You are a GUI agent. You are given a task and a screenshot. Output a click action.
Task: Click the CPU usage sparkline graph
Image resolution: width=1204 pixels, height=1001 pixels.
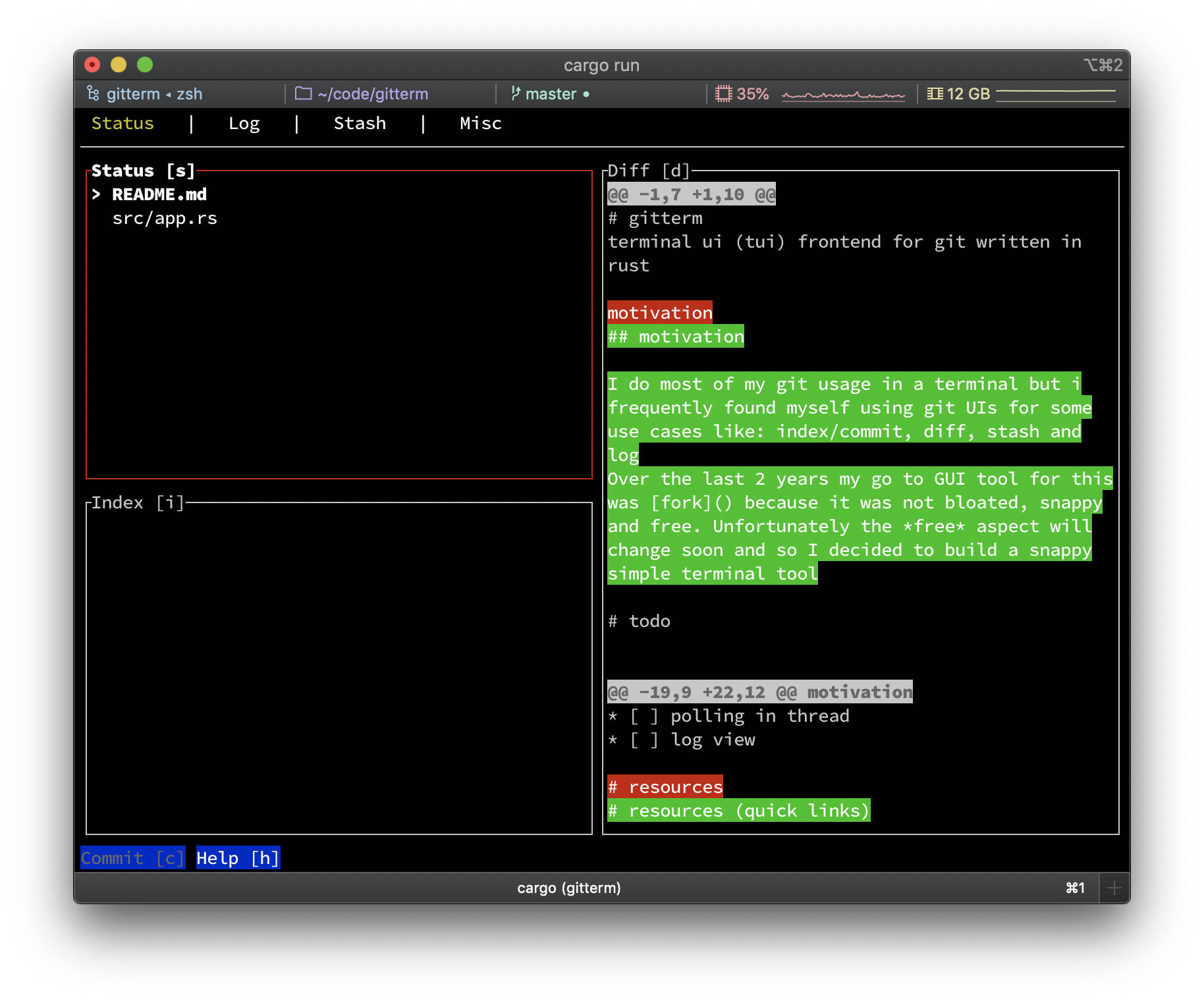(x=844, y=95)
